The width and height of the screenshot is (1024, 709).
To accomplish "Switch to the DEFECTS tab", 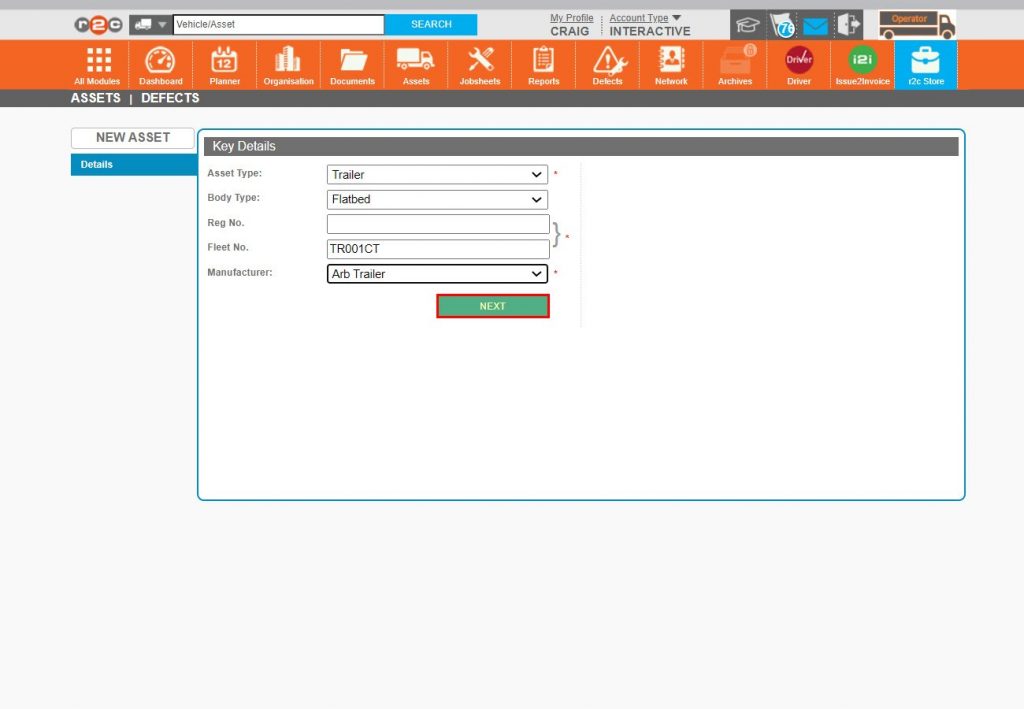I will [170, 98].
